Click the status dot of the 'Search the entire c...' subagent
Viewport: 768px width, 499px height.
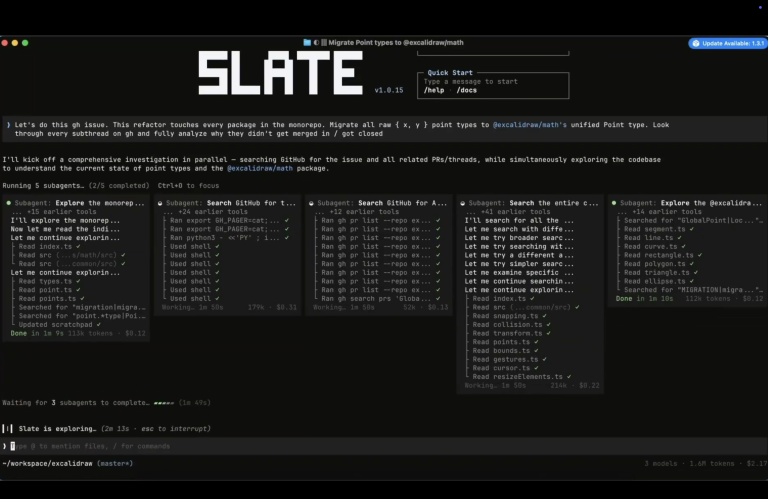(x=463, y=203)
